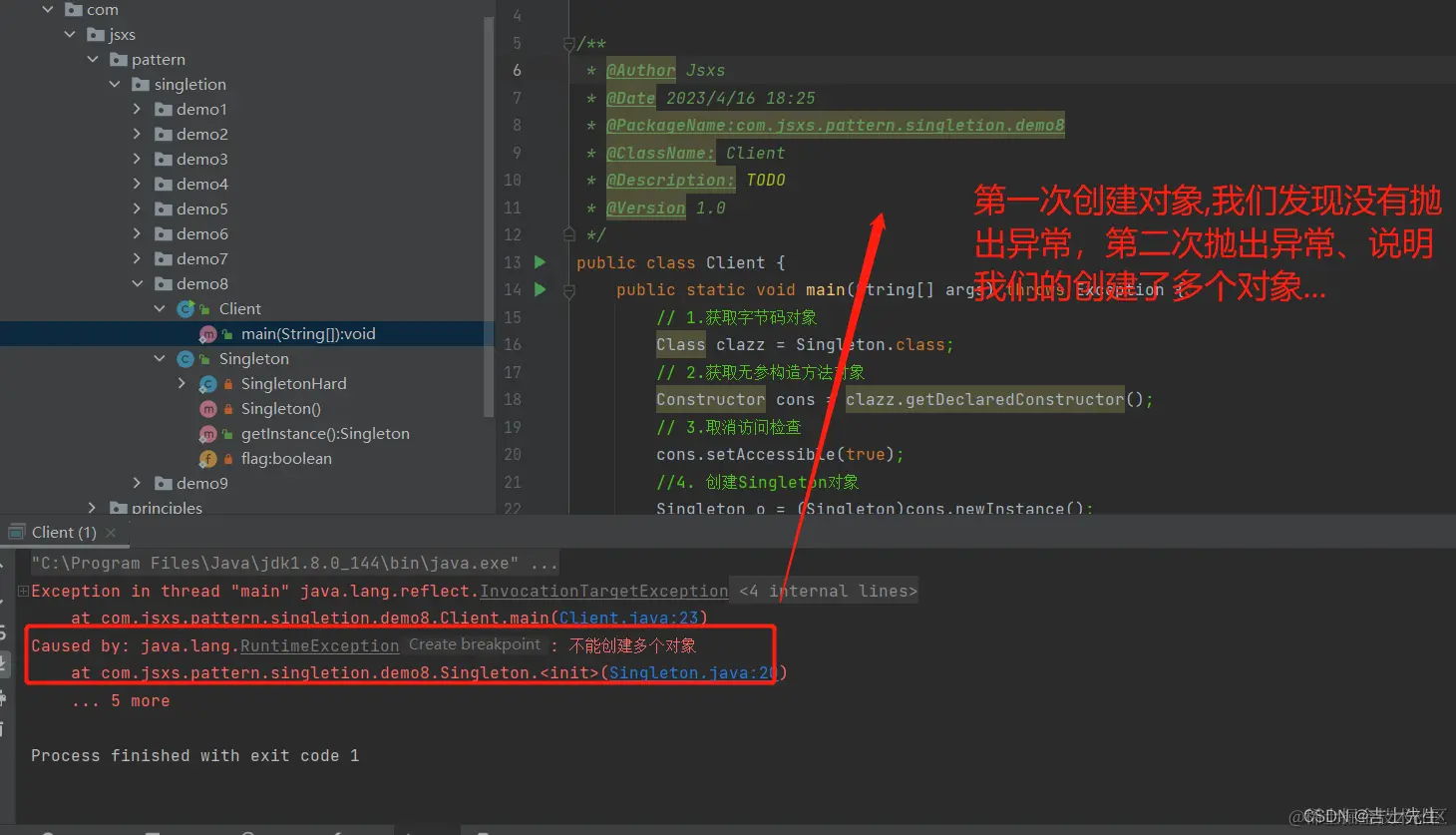Click the "Process finished with exit code 1" line
The width and height of the screenshot is (1456, 835).
(x=194, y=755)
